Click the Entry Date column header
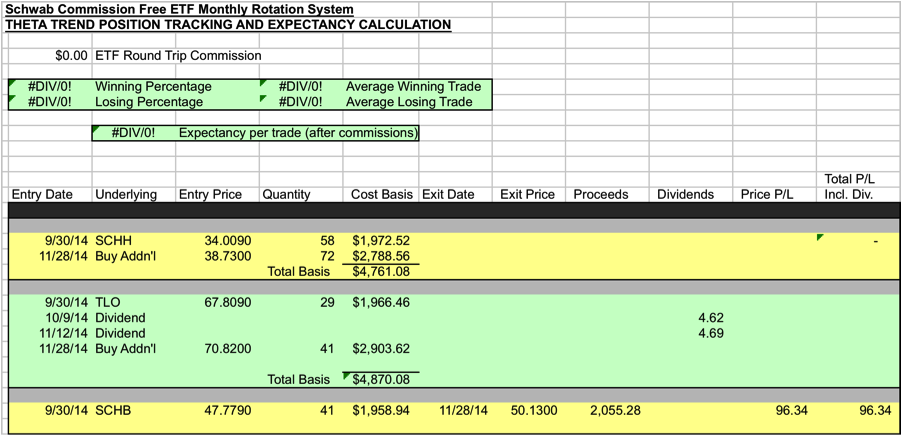Screen dimensions: 902x436 click(42, 195)
